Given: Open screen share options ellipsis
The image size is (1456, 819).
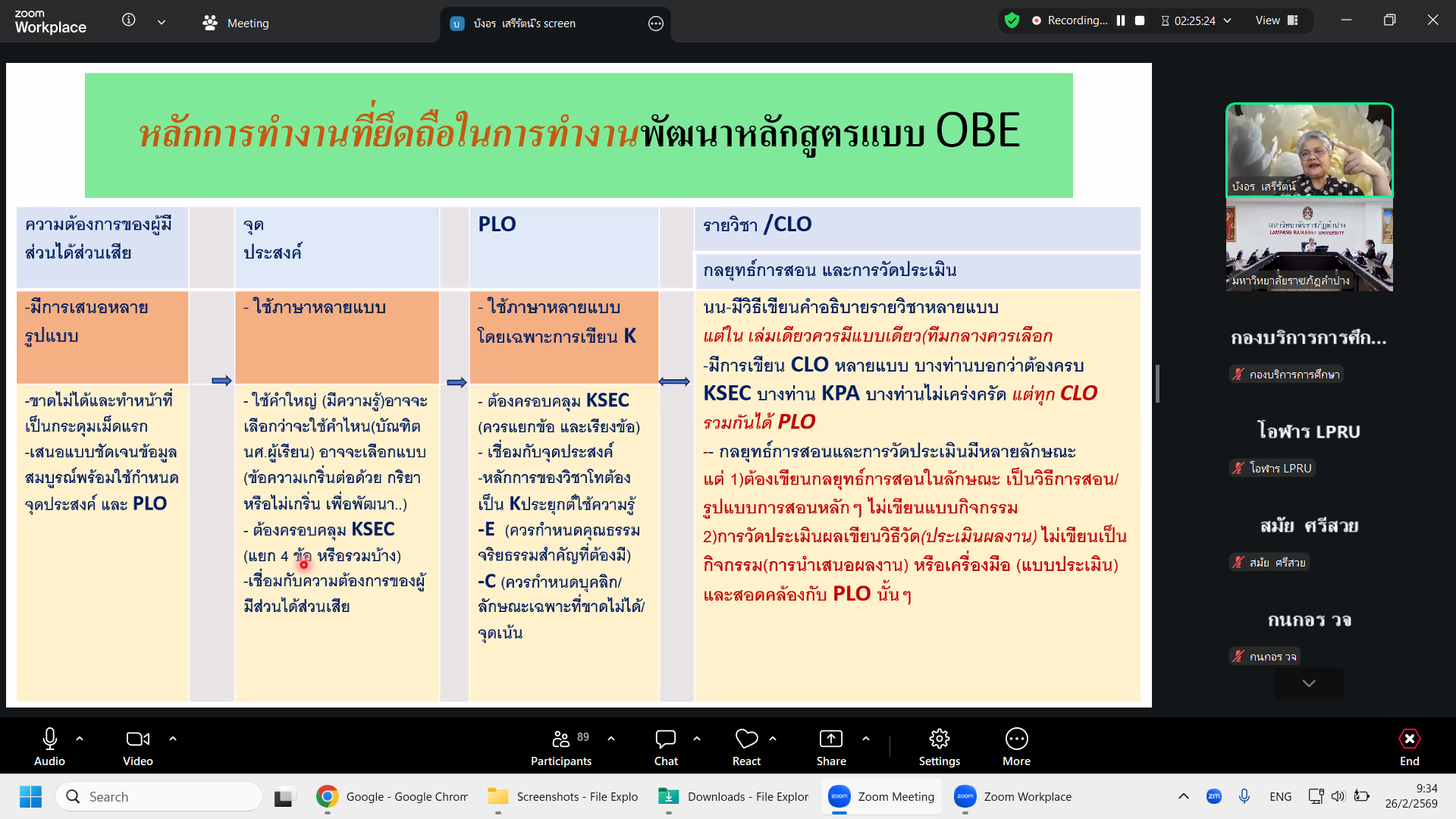Looking at the screenshot, I should coord(656,24).
